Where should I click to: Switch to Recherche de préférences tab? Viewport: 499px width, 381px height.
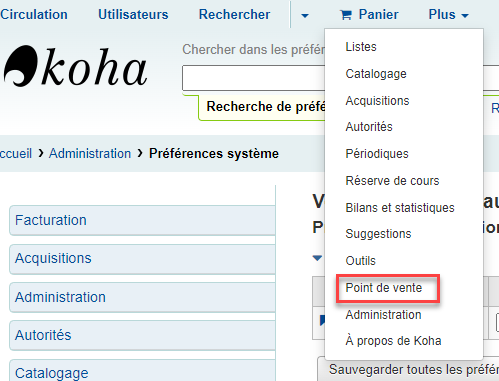(x=262, y=107)
